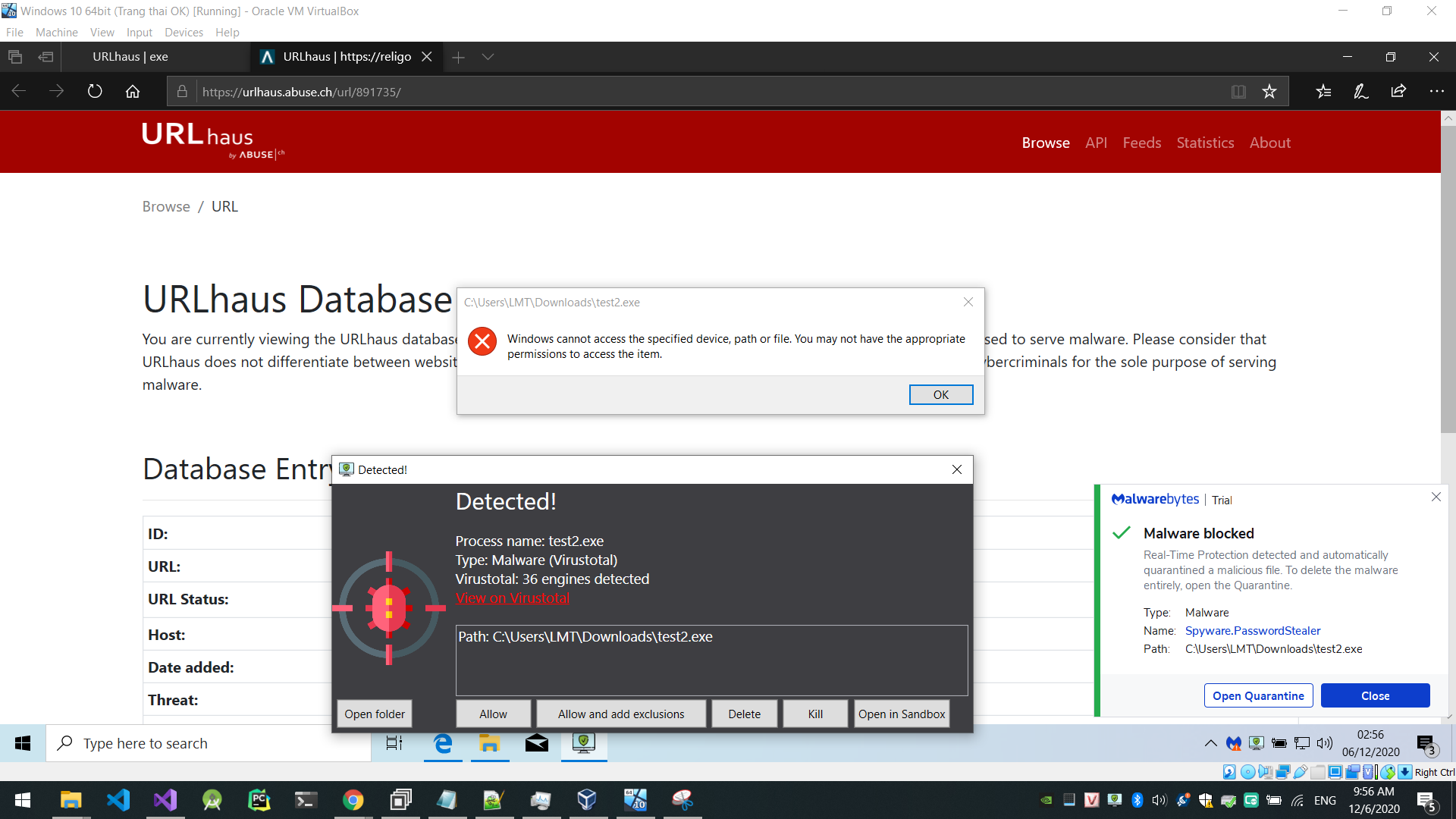Open the Statistics page in URLhaus nav

pos(1205,143)
